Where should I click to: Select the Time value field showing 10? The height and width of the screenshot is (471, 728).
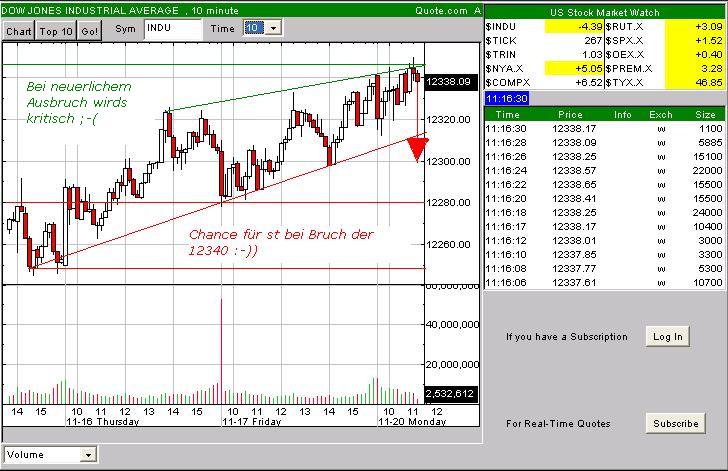[254, 28]
